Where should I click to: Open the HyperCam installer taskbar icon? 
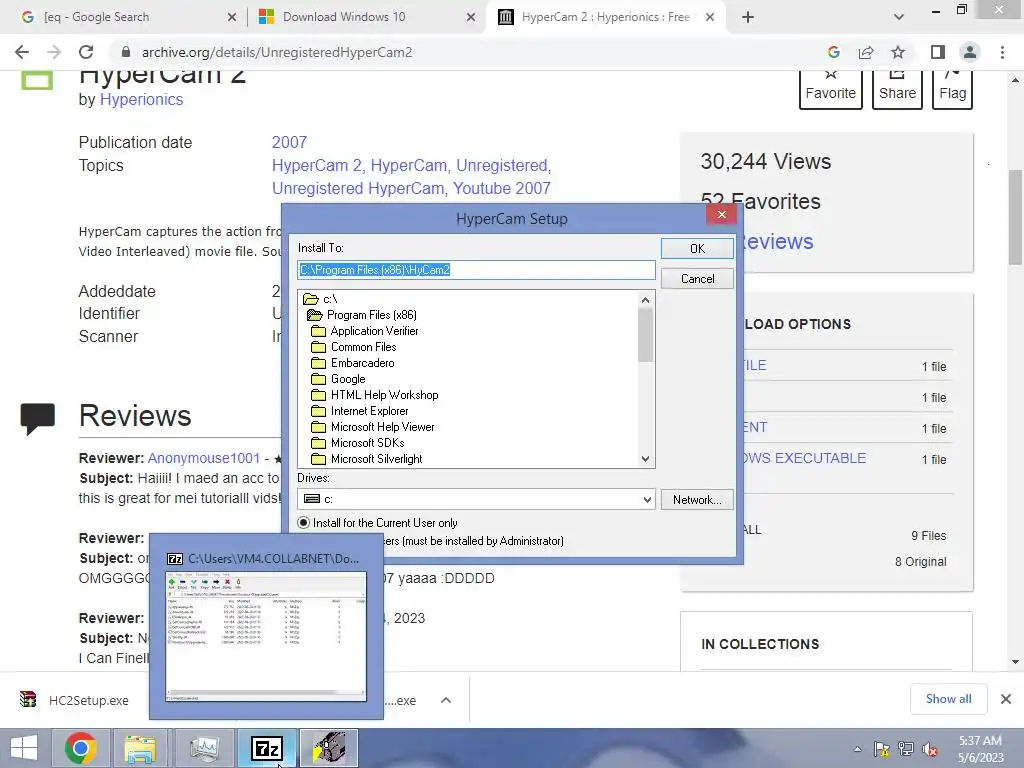[x=328, y=748]
